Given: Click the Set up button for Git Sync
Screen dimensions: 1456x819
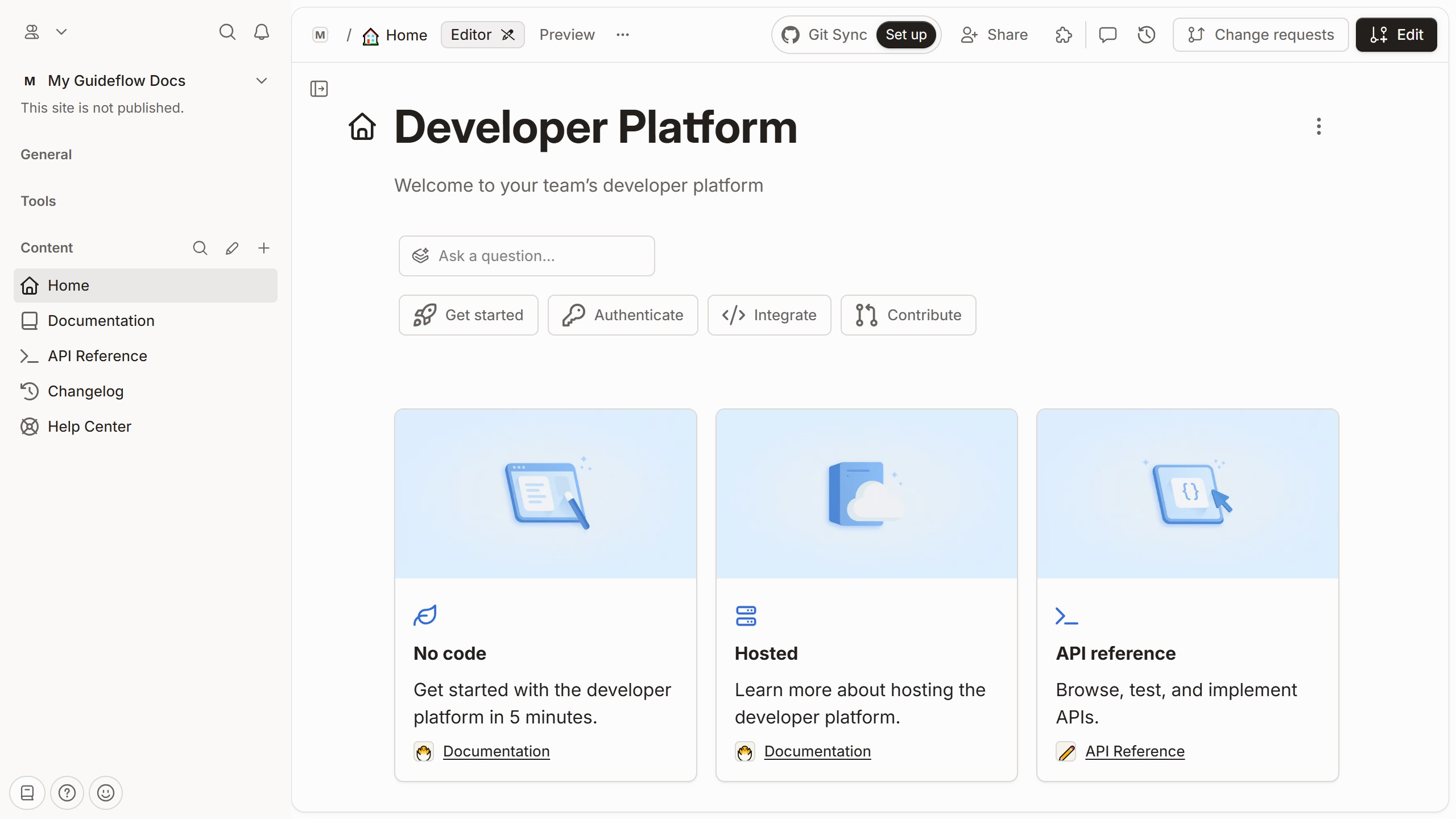Looking at the screenshot, I should pos(906,35).
